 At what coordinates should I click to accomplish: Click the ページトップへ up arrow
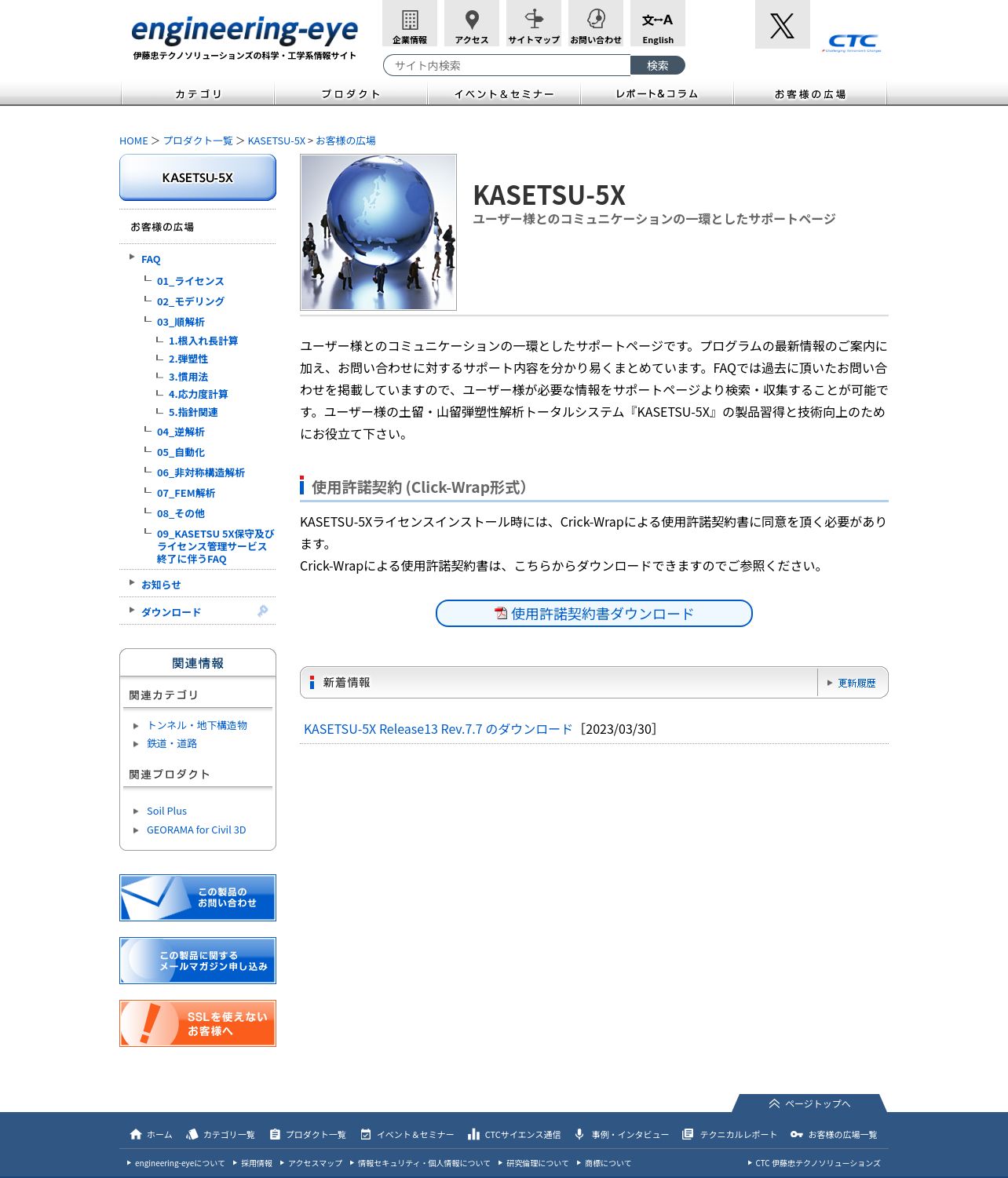pyautogui.click(x=774, y=1103)
